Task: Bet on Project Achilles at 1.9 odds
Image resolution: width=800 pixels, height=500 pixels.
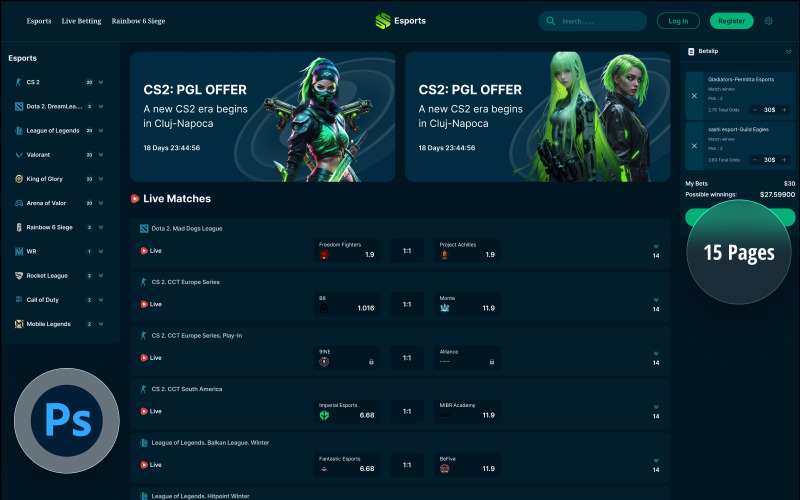Action: pos(467,251)
